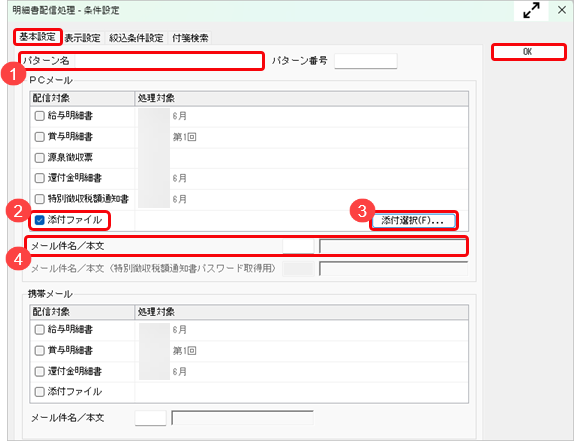Check 賞与明細書 under PCメール
The image size is (574, 441).
39,137
